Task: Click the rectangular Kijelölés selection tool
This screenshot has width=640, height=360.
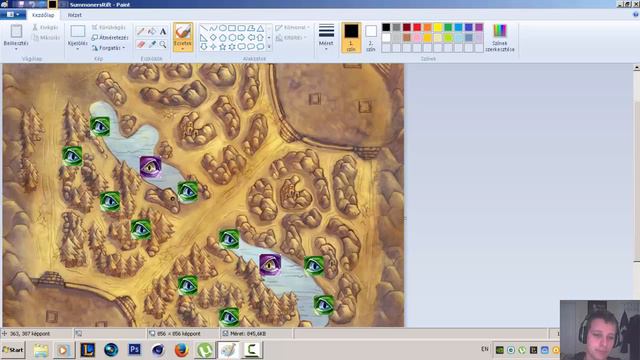Action: tap(78, 31)
